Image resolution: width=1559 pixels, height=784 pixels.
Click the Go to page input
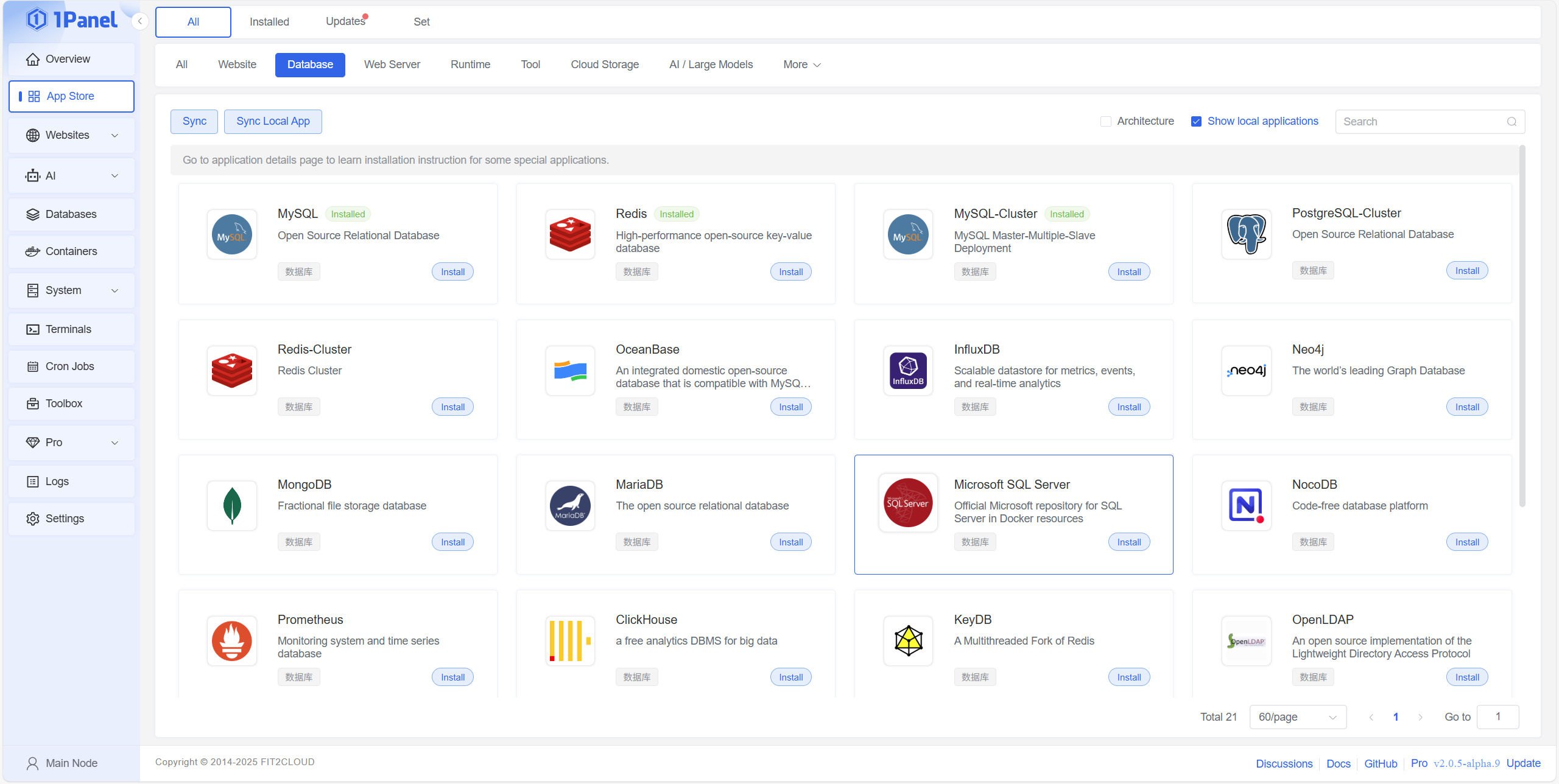click(1497, 717)
